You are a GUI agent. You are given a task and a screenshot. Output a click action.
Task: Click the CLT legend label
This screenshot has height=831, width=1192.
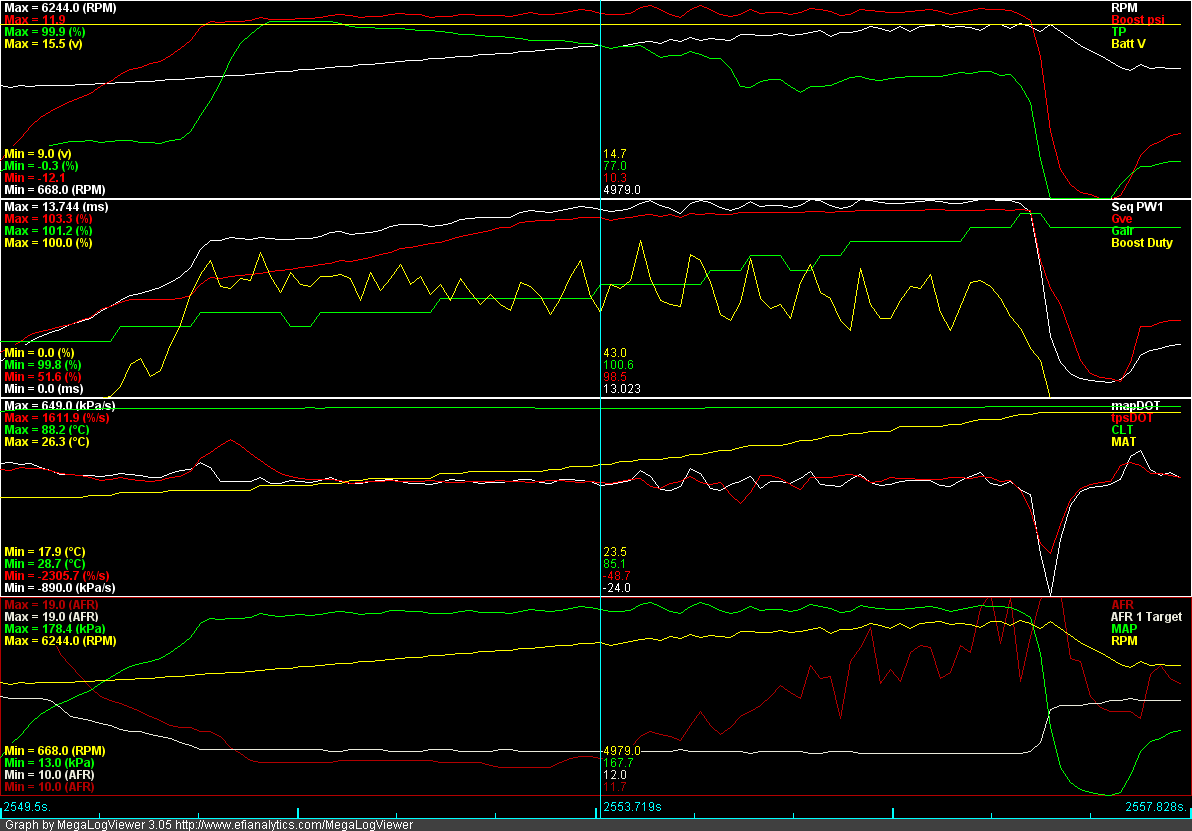click(x=1123, y=430)
